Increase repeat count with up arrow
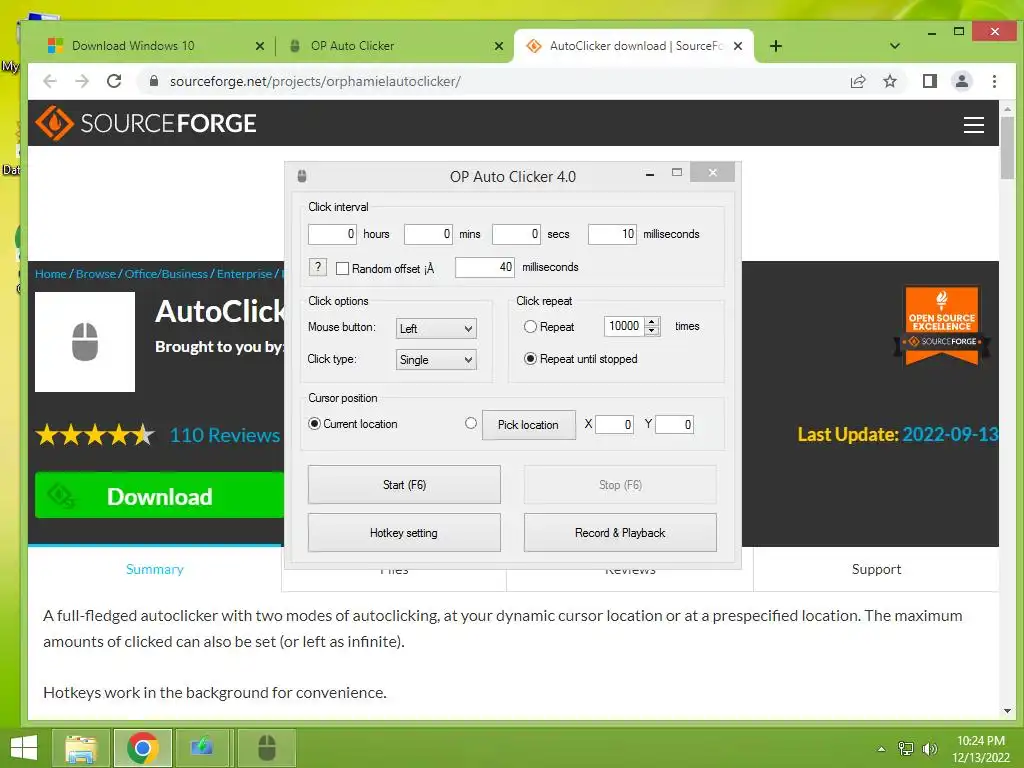 click(x=652, y=321)
